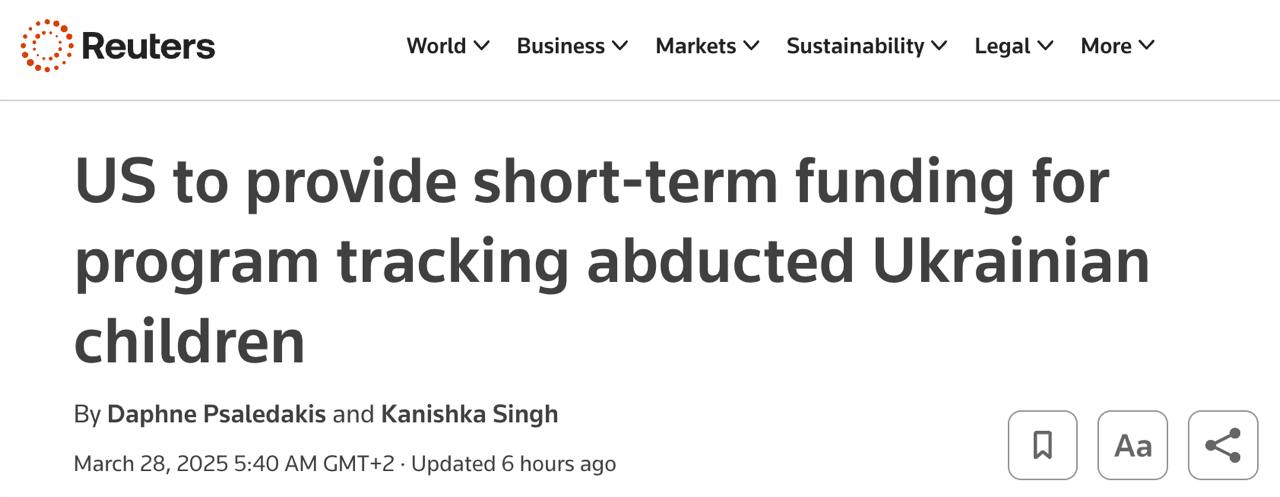This screenshot has width=1280, height=497.
Task: Open the World menu item
Action: pos(436,46)
